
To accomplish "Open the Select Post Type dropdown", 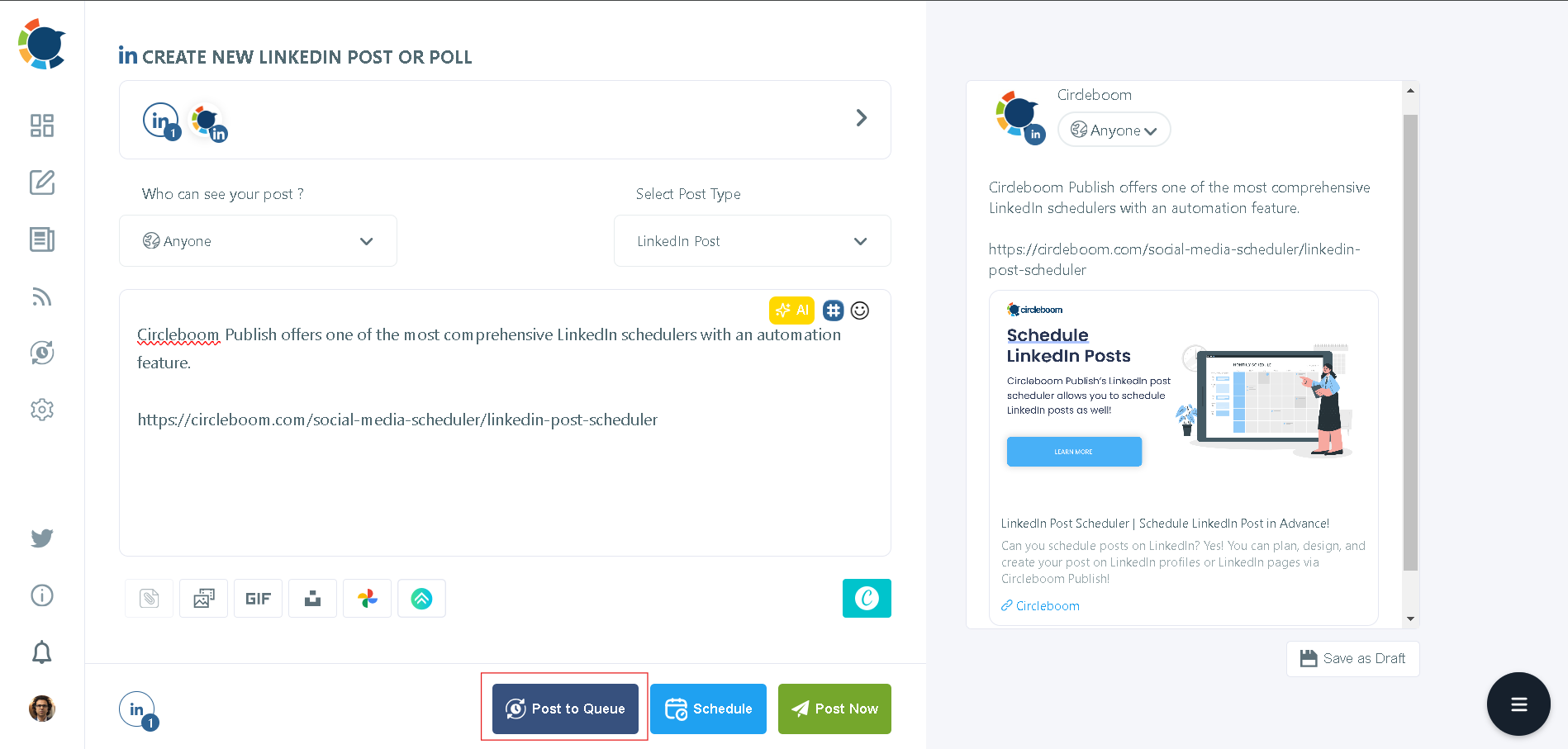I will [x=751, y=240].
